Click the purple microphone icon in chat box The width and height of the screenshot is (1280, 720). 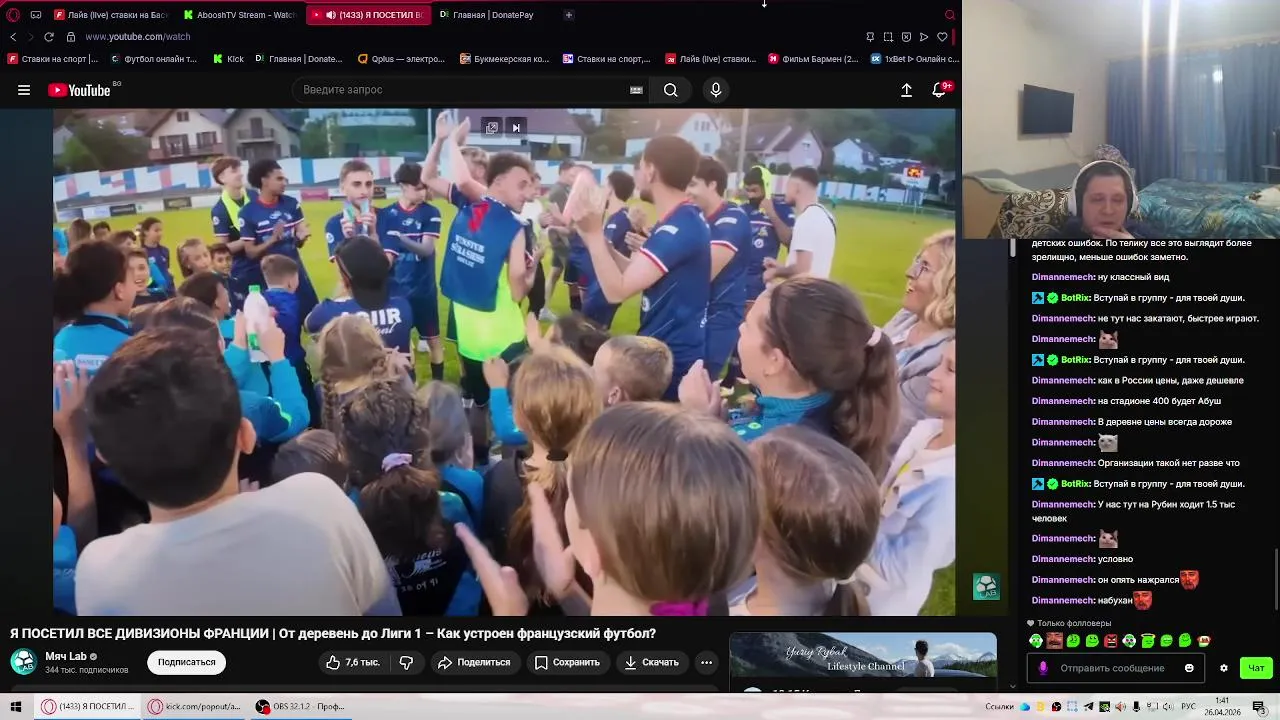point(1043,668)
